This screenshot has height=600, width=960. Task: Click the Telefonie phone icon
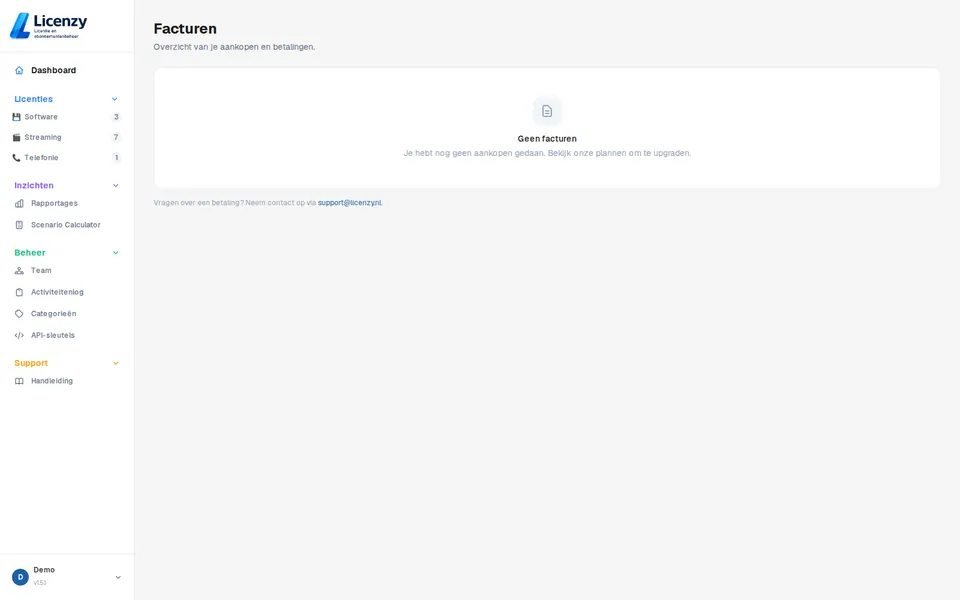(17, 158)
